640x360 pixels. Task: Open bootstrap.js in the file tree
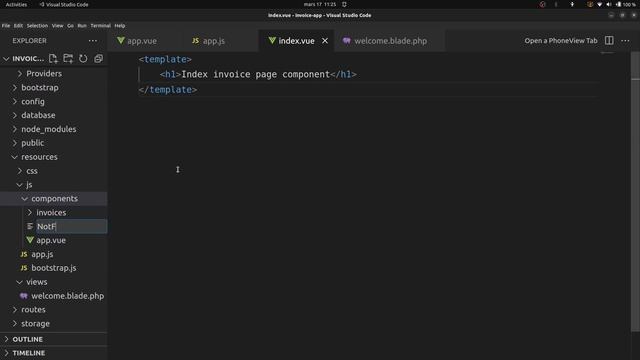tap(54, 268)
